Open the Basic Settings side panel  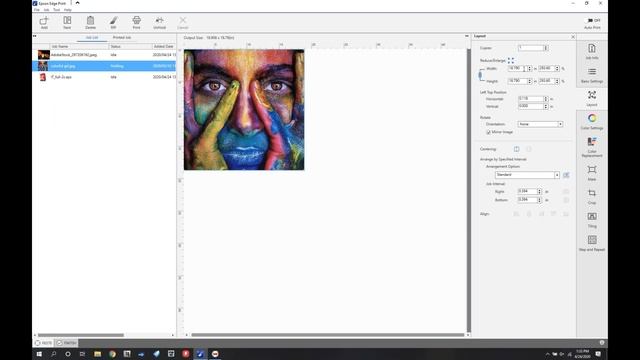coord(592,75)
